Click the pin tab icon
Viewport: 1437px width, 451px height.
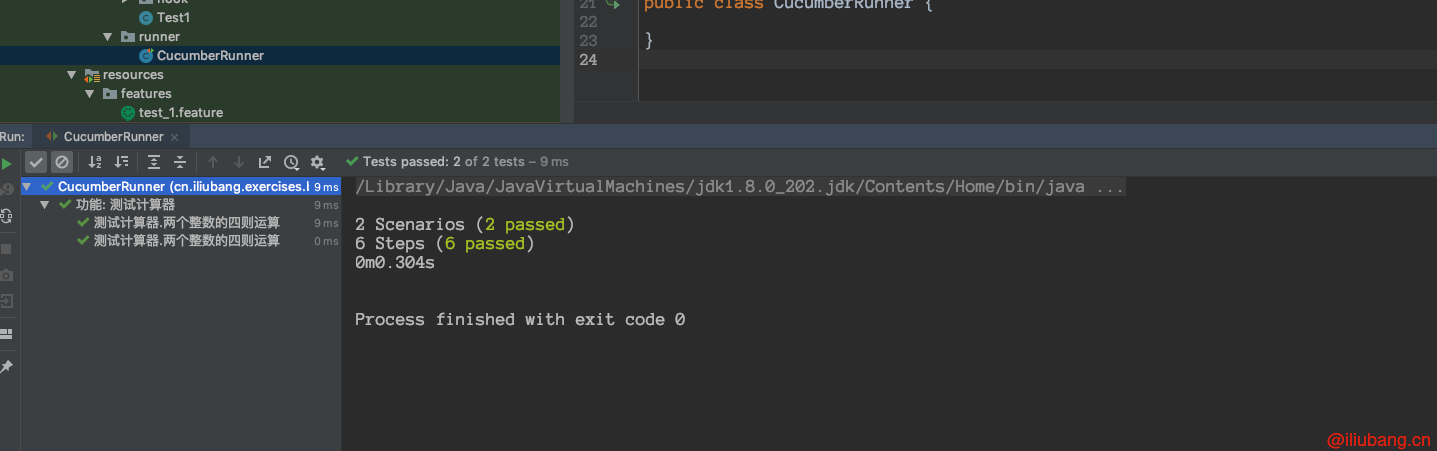[6, 367]
